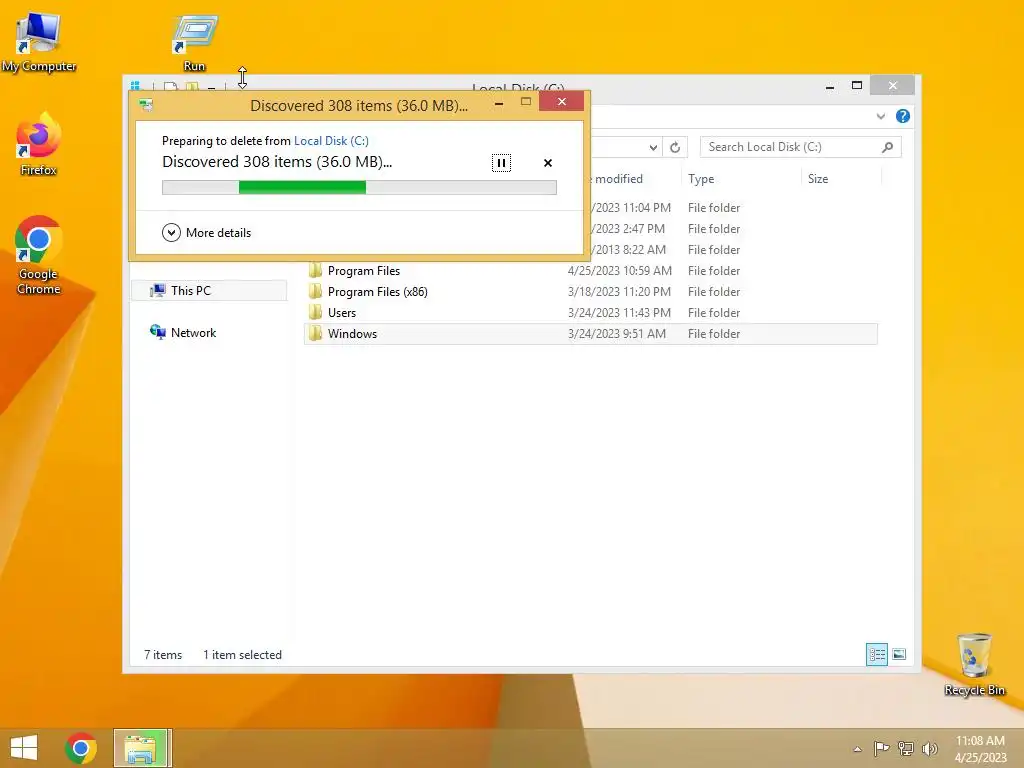Click the Program Files (x86) folder icon
This screenshot has height=768, width=1024.
pos(315,291)
